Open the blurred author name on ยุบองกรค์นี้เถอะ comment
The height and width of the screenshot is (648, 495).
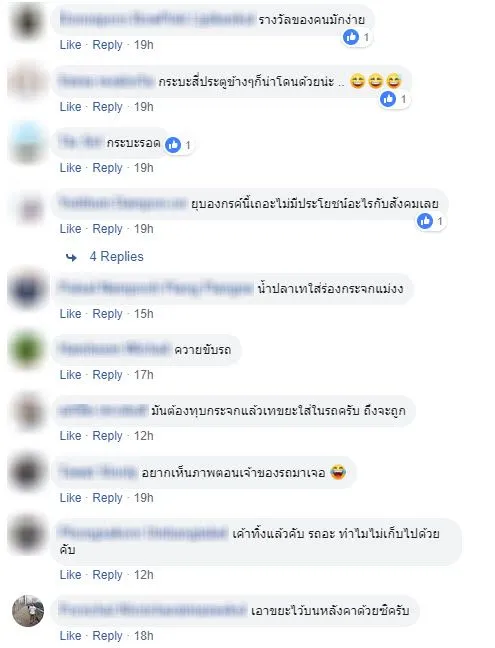(x=123, y=203)
